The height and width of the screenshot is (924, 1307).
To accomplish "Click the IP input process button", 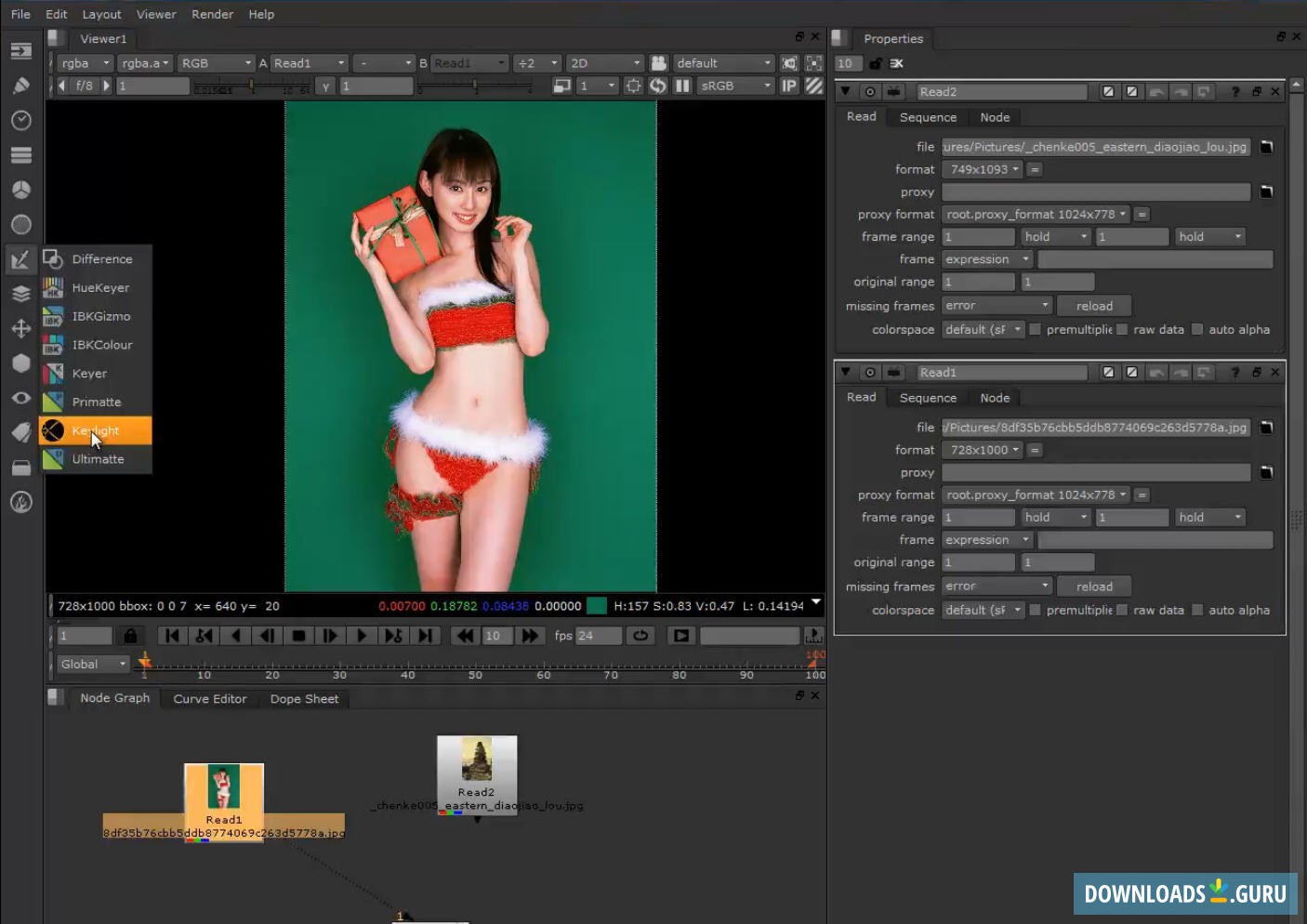I will coord(789,86).
